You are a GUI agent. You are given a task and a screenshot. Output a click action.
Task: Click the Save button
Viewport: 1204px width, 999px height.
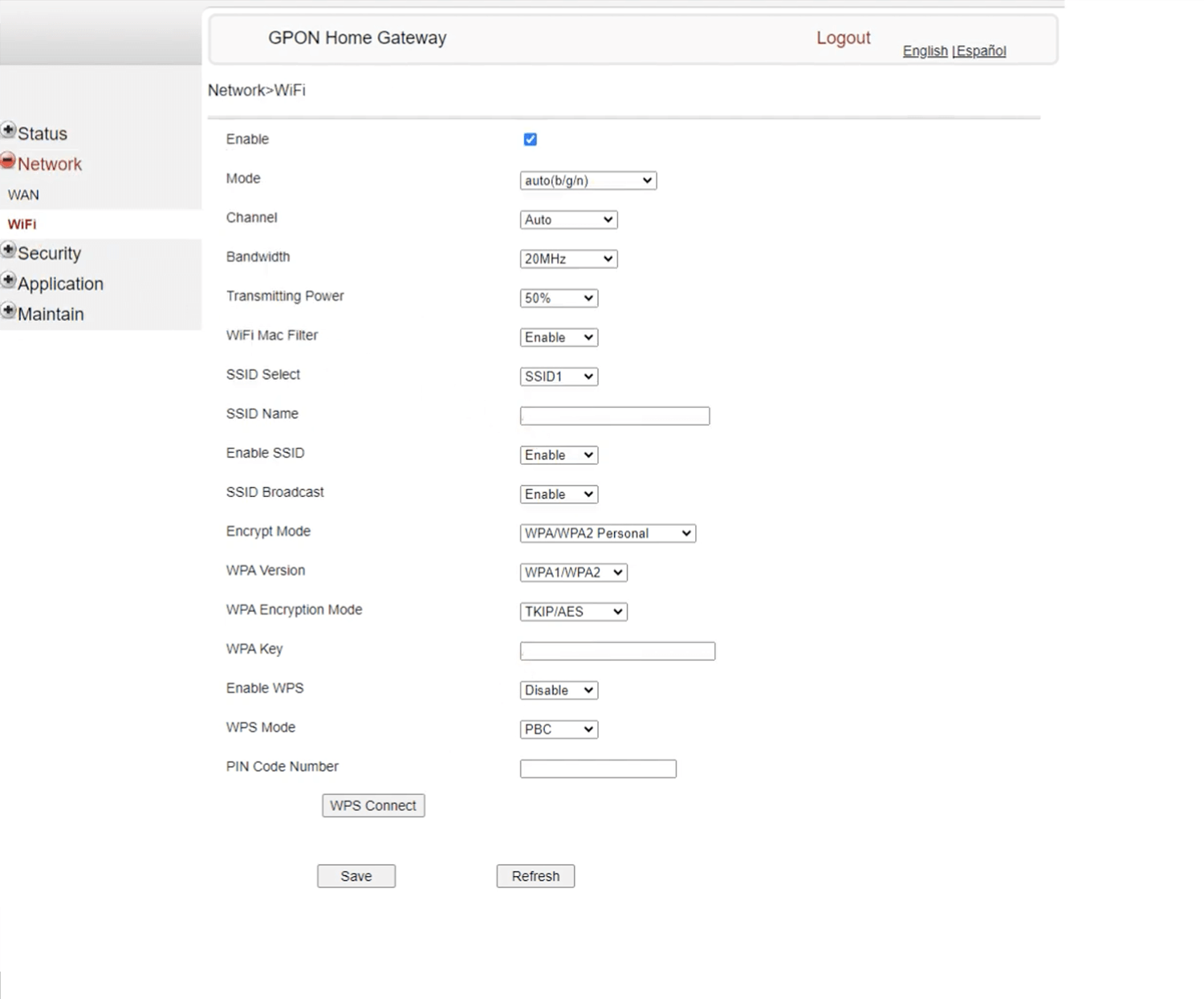click(x=356, y=876)
